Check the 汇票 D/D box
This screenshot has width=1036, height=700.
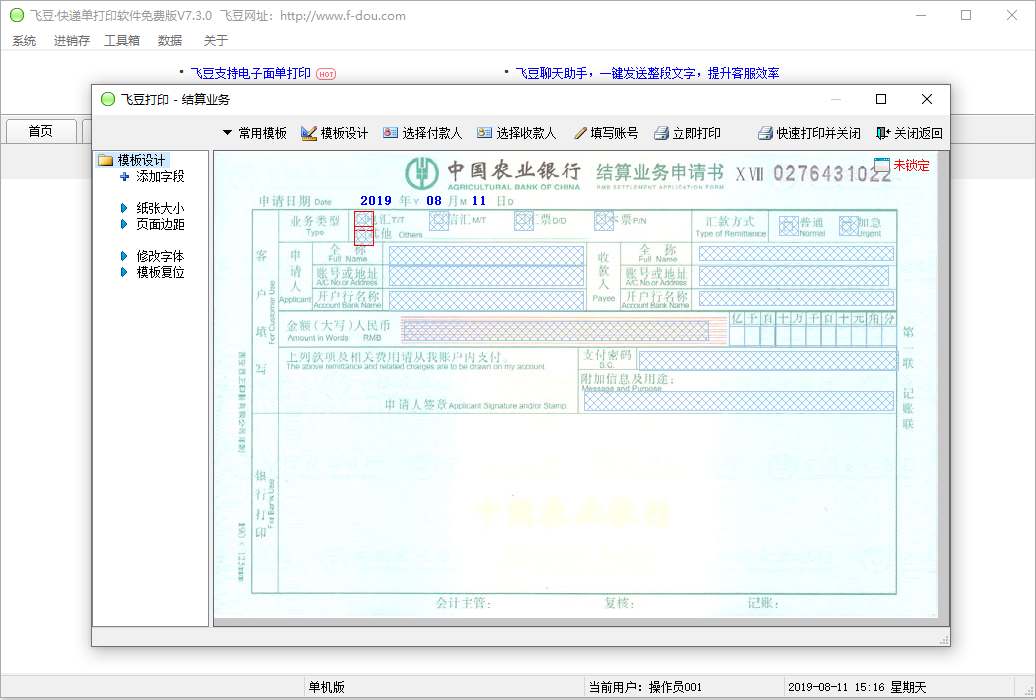point(524,221)
